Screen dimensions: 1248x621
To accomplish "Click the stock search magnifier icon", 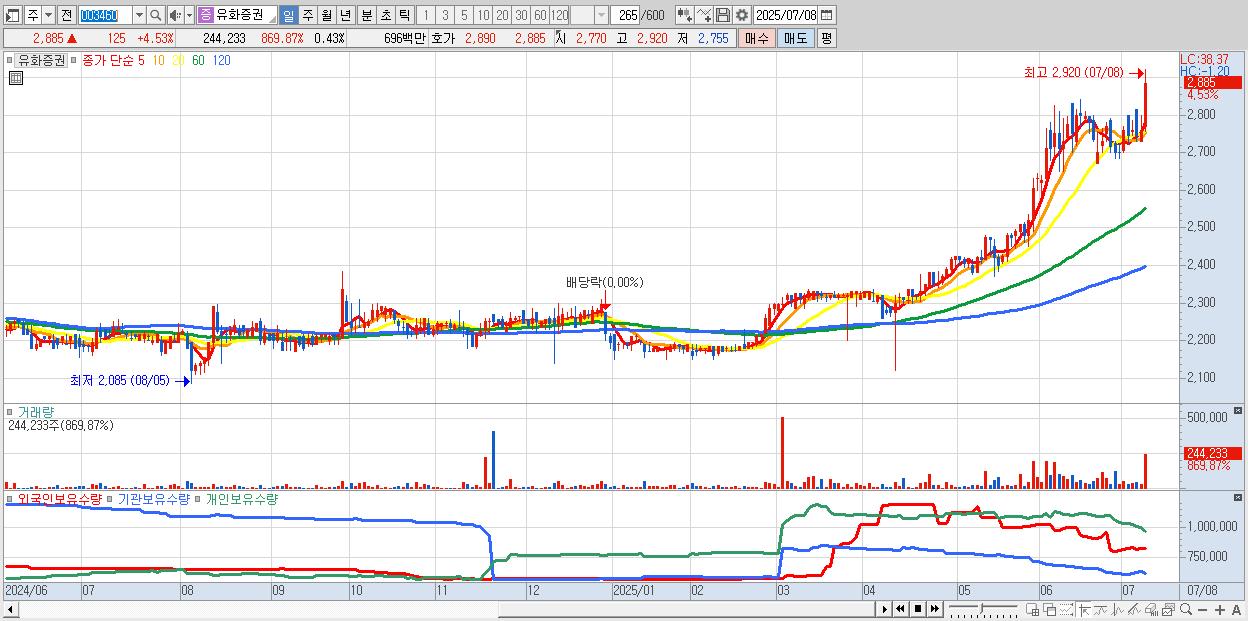I will click(155, 15).
